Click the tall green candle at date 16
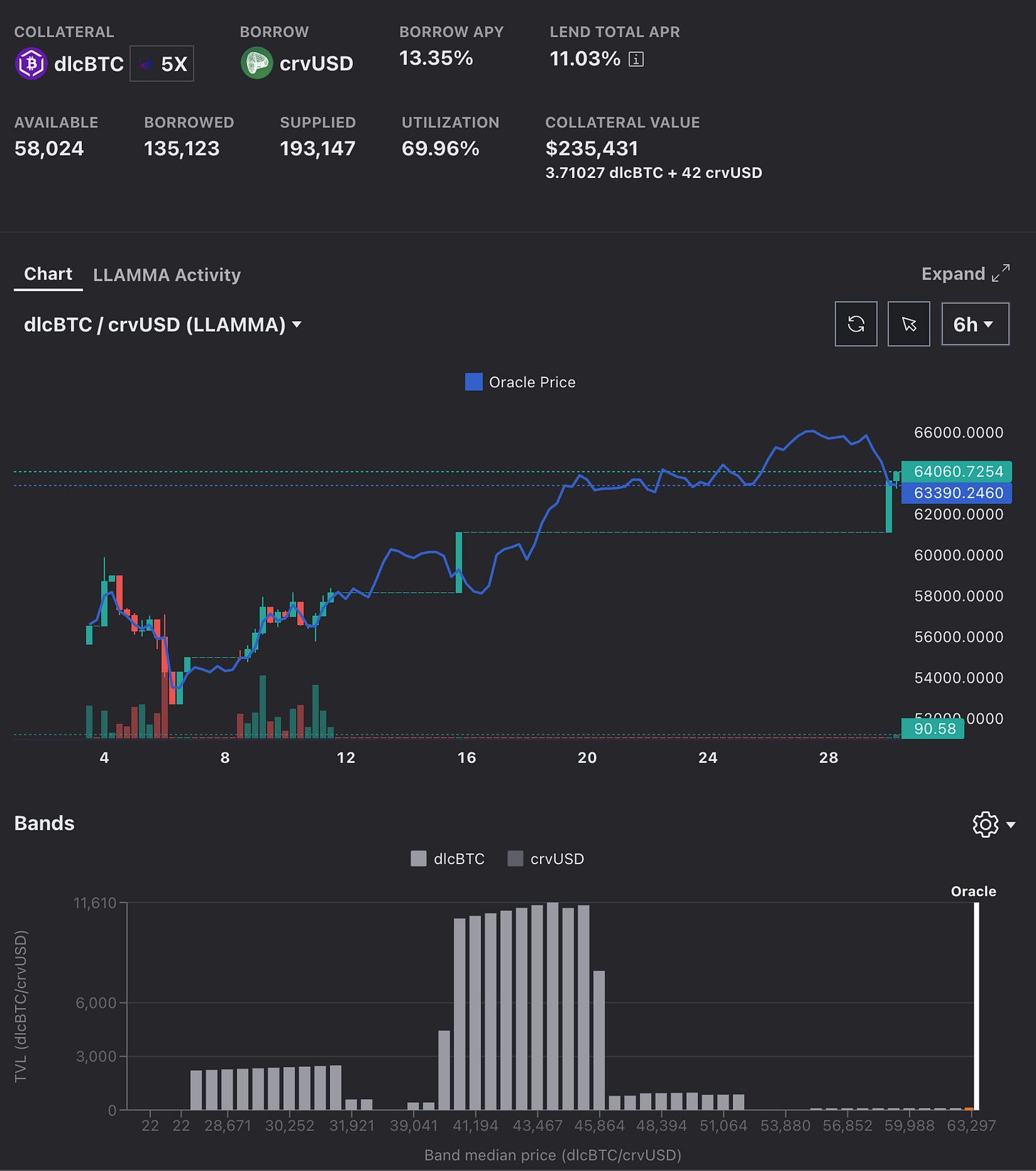Screen dimensions: 1036x1171 (x=459, y=562)
